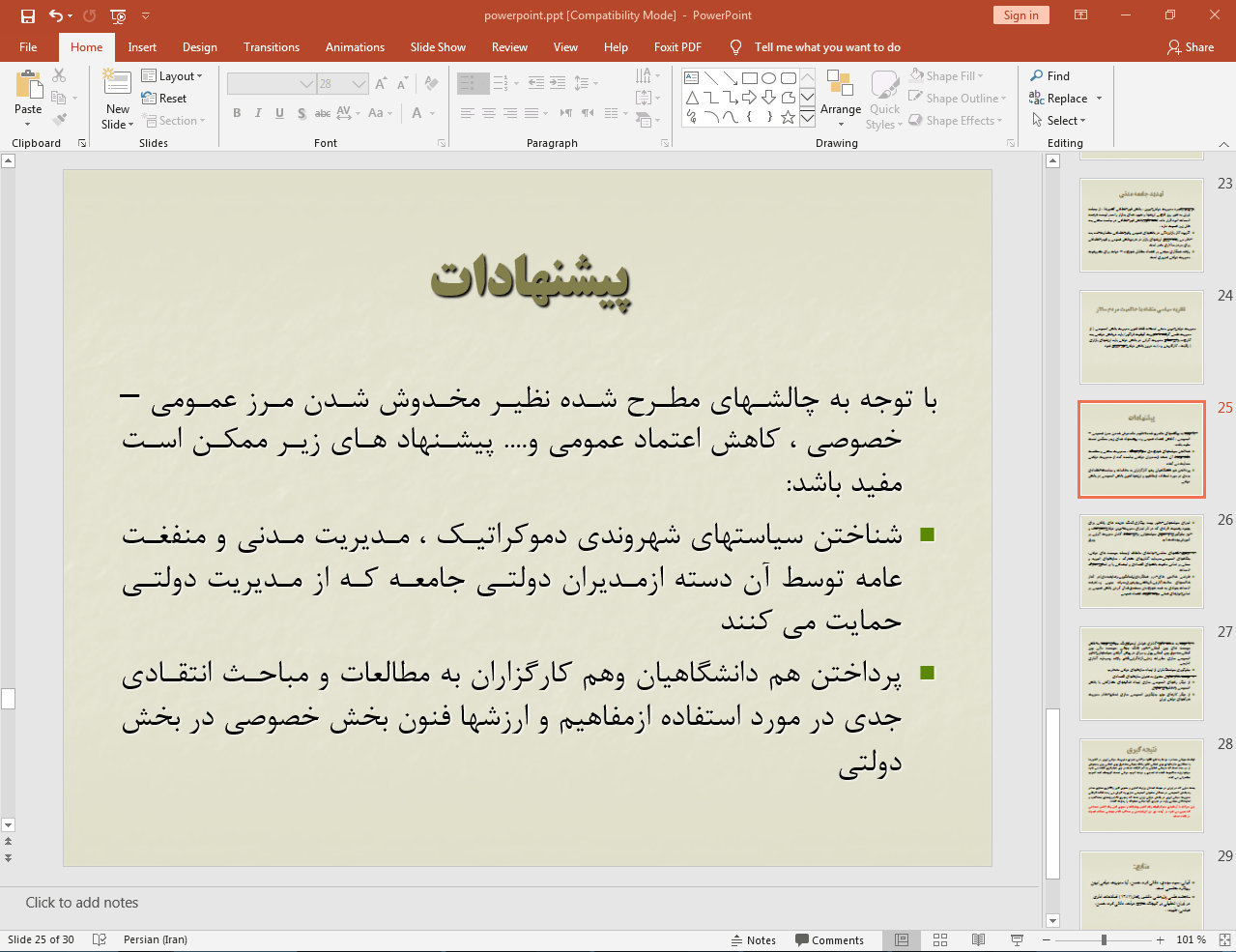This screenshot has width=1236, height=952.
Task: Switch to Slide Sorter view icon
Action: tap(940, 940)
